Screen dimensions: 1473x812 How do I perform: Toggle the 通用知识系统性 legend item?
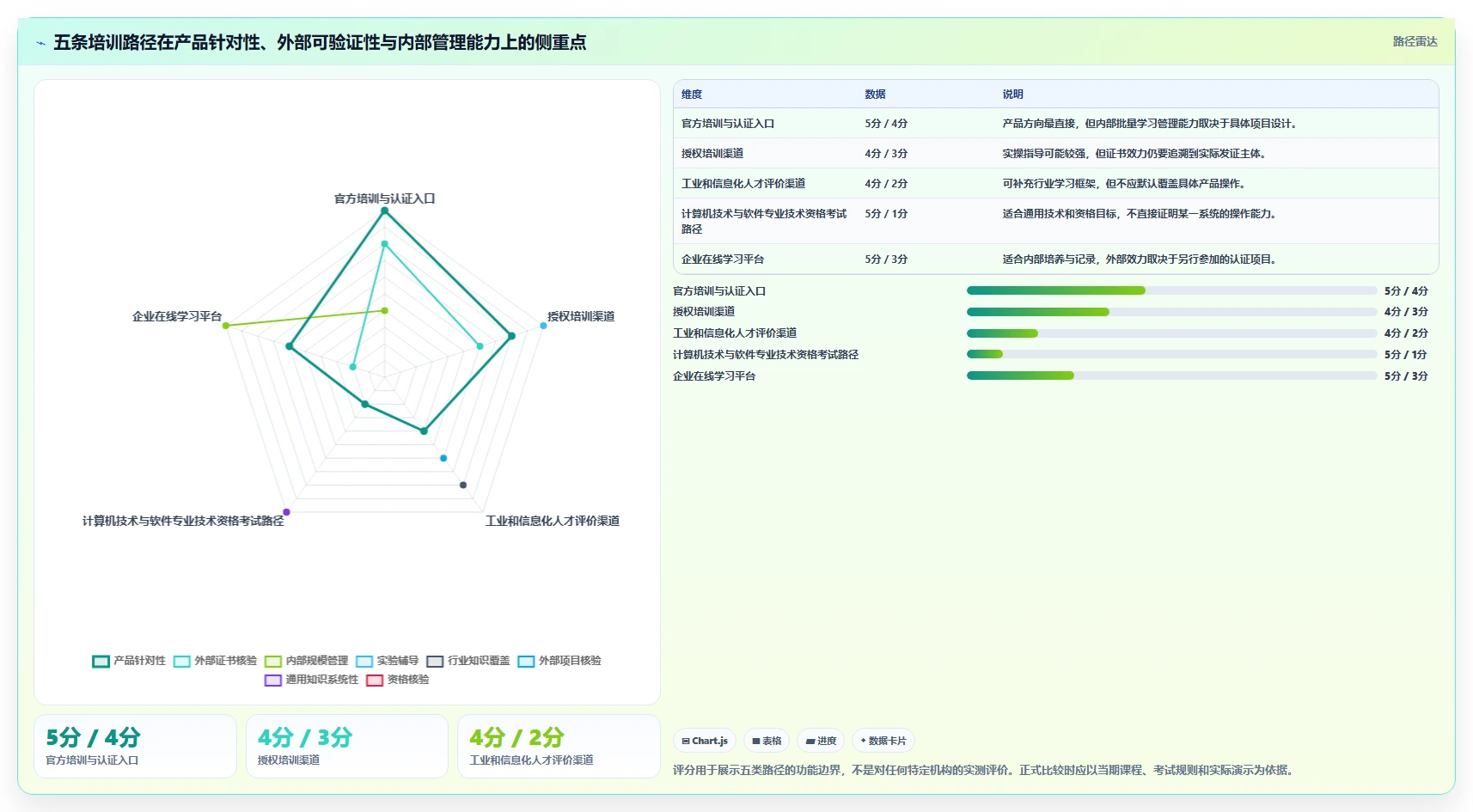click(311, 680)
